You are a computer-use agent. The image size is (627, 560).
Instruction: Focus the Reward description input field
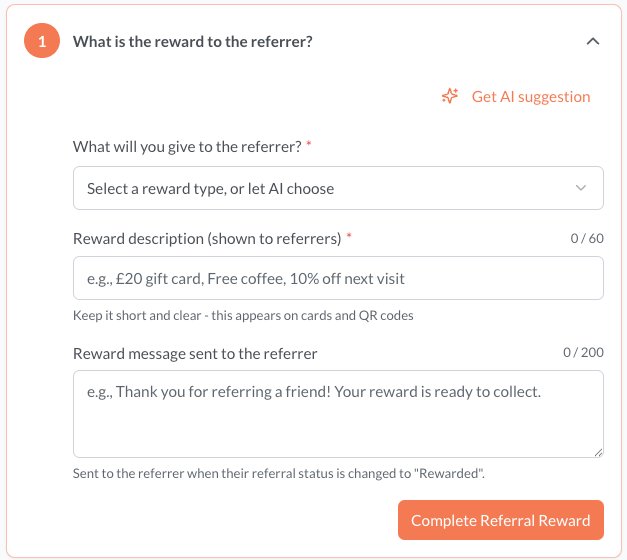pyautogui.click(x=338, y=278)
